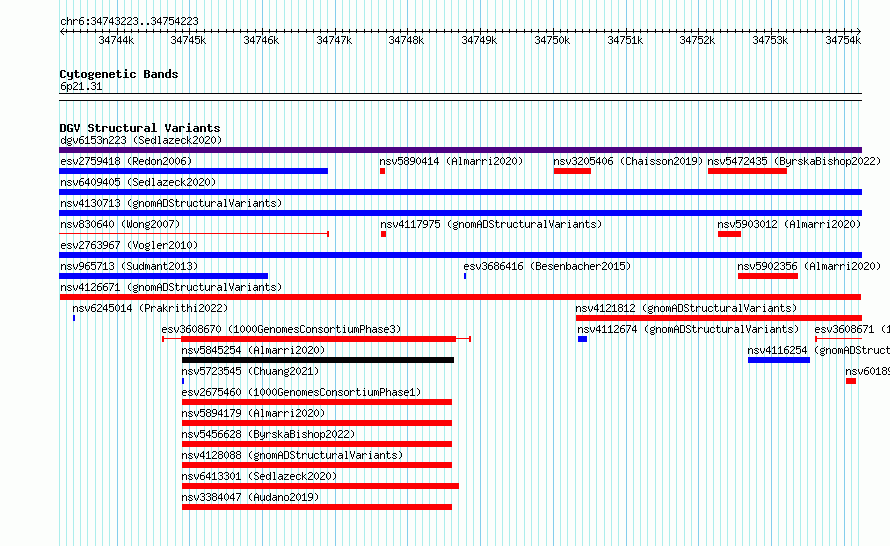Click the 34744k ruler tick label

tap(116, 40)
